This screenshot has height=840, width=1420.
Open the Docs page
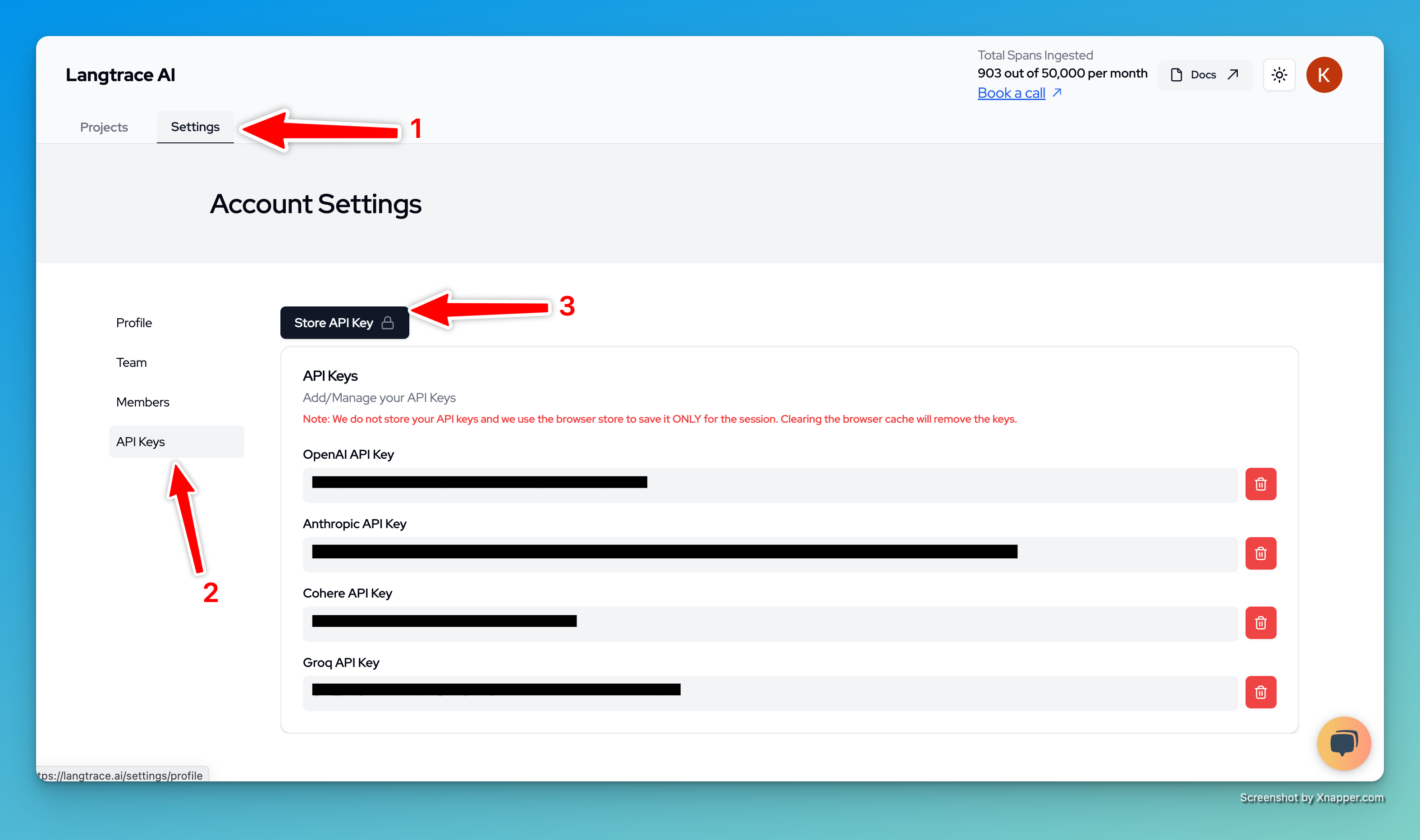pos(1204,74)
